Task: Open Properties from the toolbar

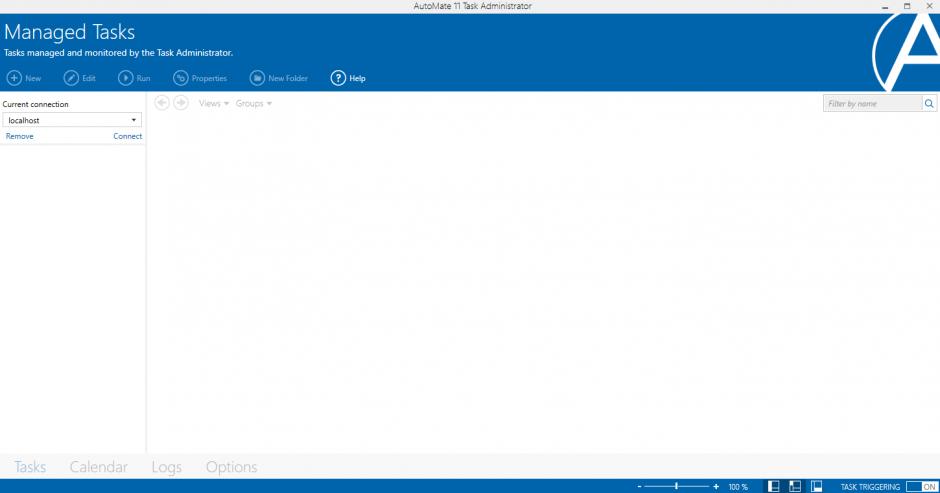Action: [200, 78]
